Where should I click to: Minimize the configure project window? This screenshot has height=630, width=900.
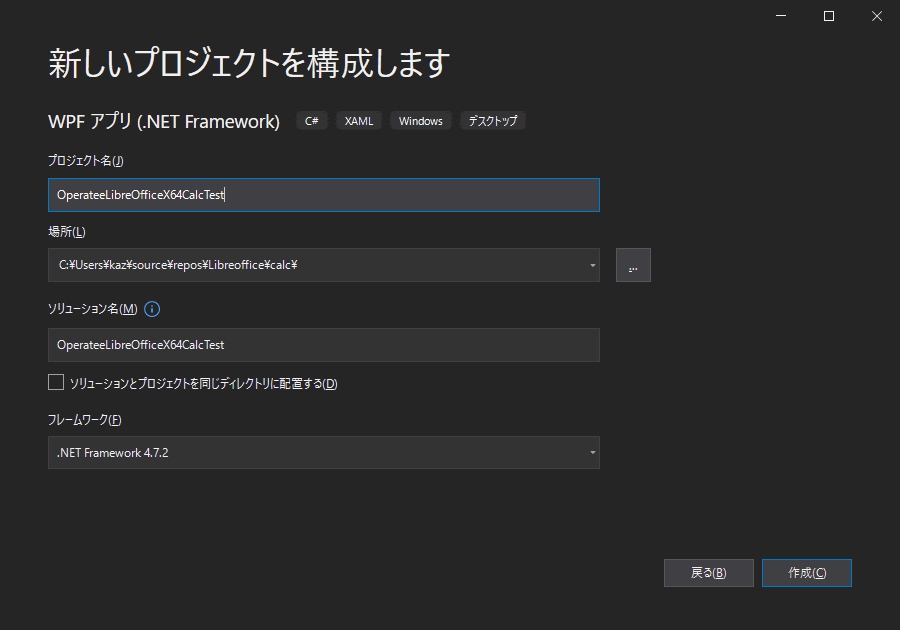tap(781, 16)
